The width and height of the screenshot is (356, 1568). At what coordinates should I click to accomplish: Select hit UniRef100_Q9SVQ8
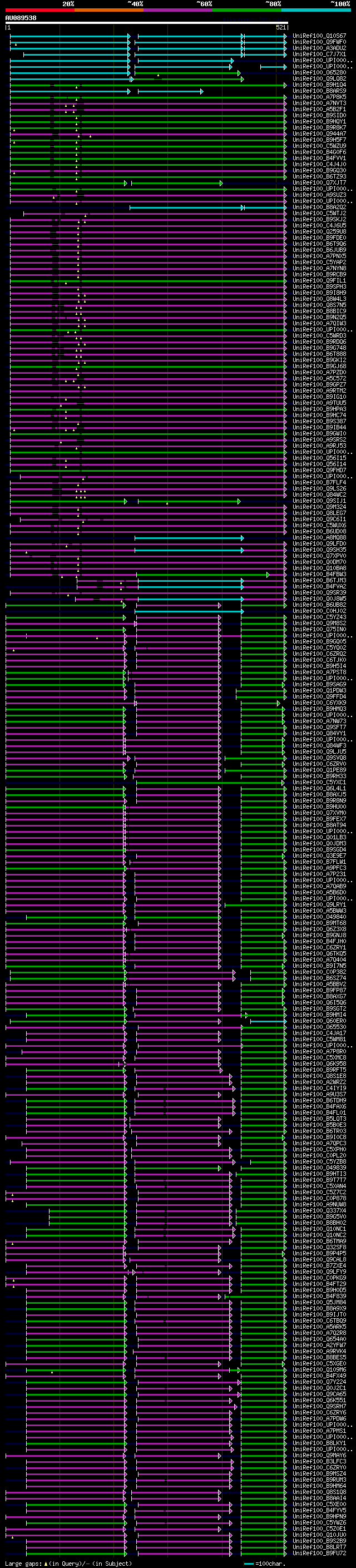(x=319, y=758)
